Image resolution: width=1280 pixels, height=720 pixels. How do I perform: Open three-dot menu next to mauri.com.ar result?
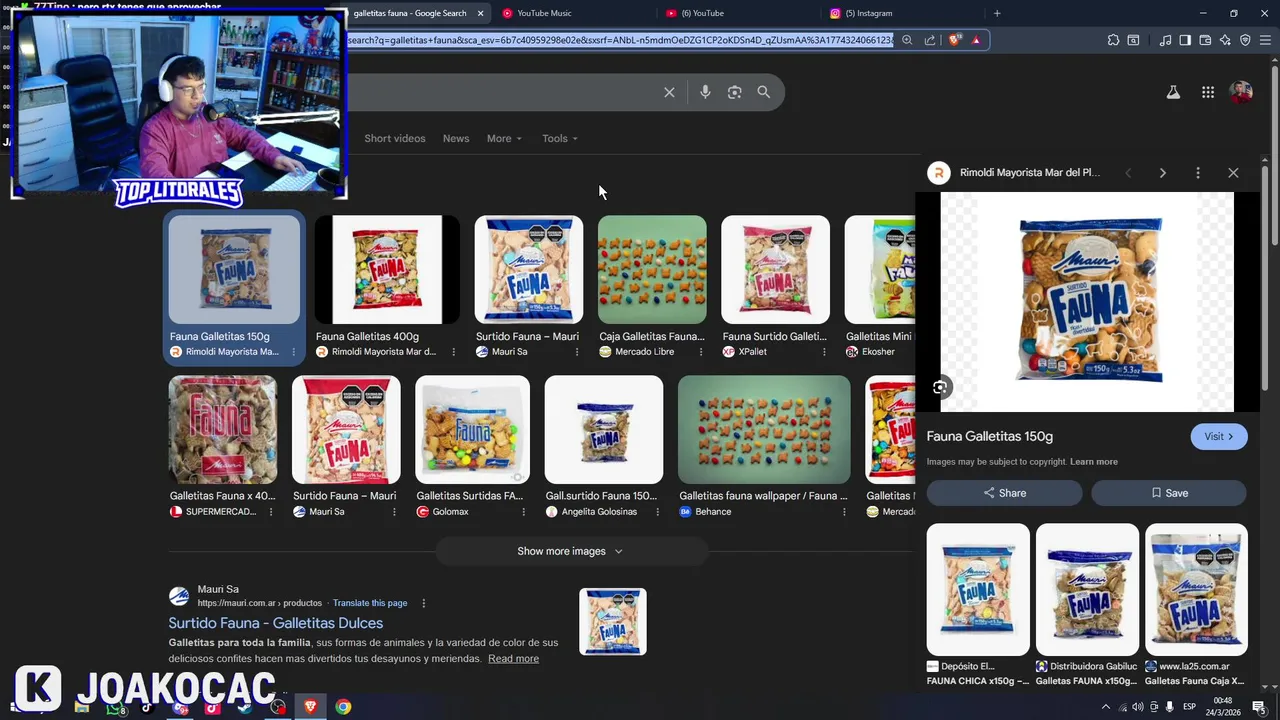point(423,603)
